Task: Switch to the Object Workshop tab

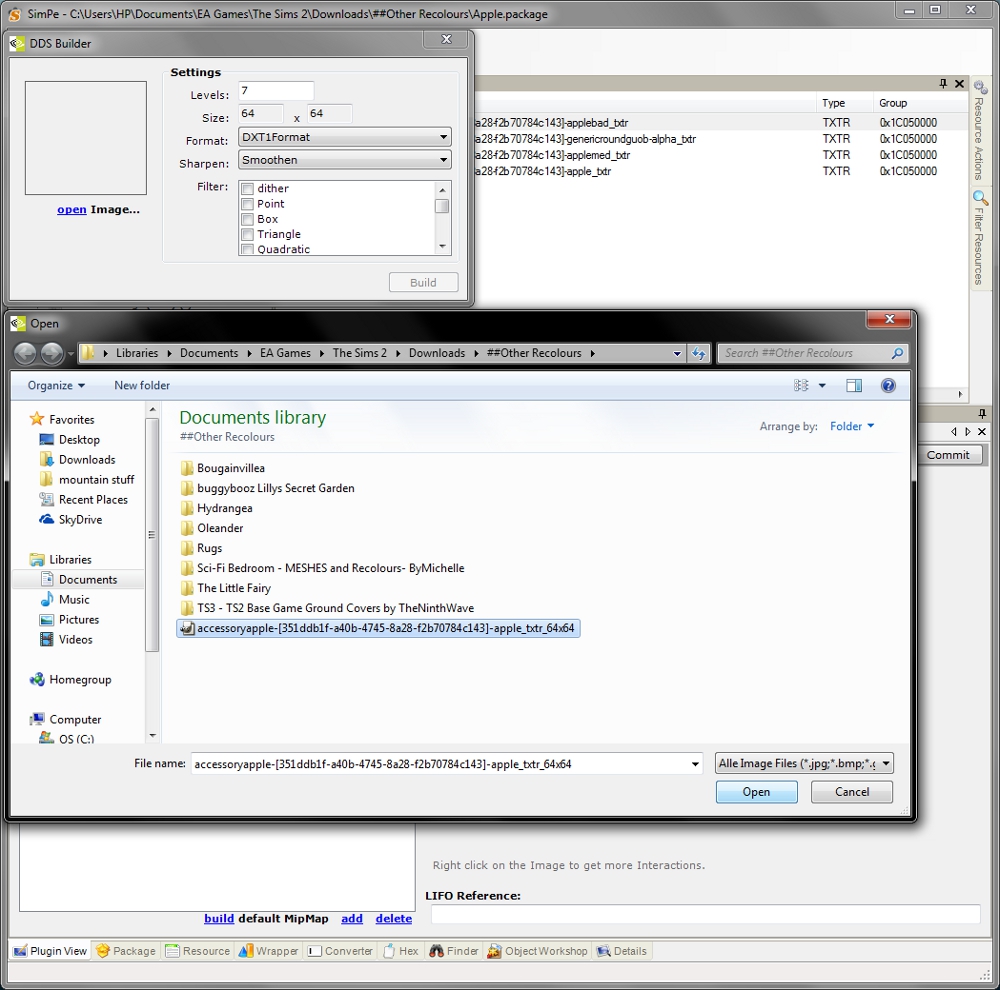Action: tap(538, 951)
